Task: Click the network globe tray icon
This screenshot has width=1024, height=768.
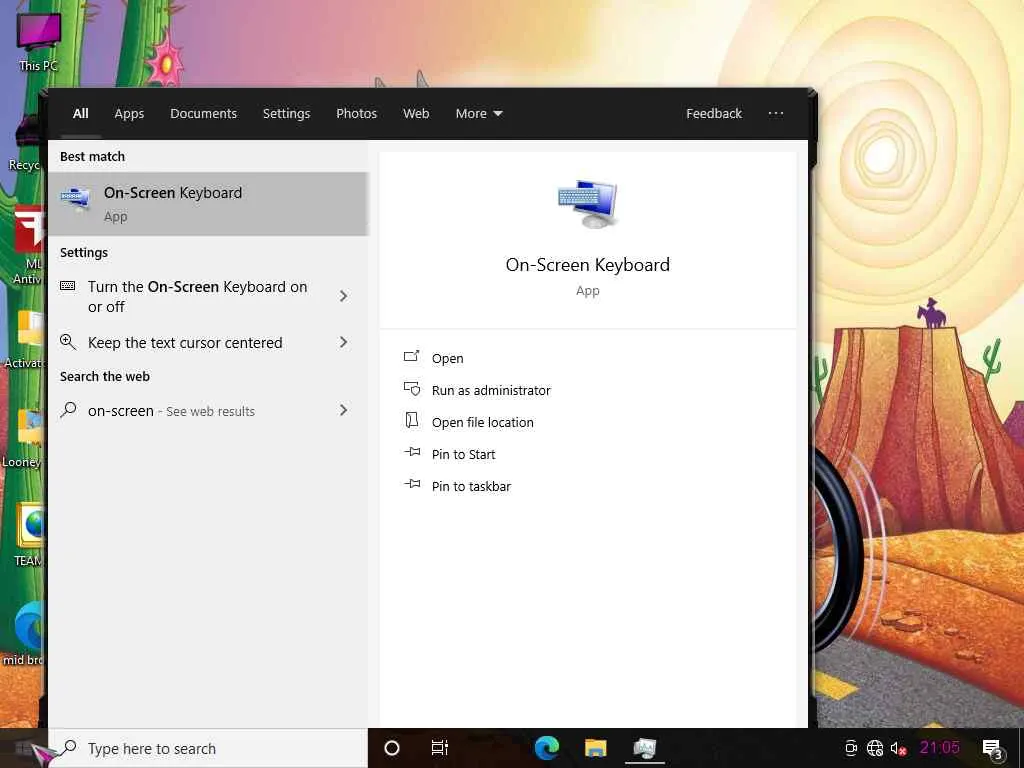Action: [x=875, y=748]
